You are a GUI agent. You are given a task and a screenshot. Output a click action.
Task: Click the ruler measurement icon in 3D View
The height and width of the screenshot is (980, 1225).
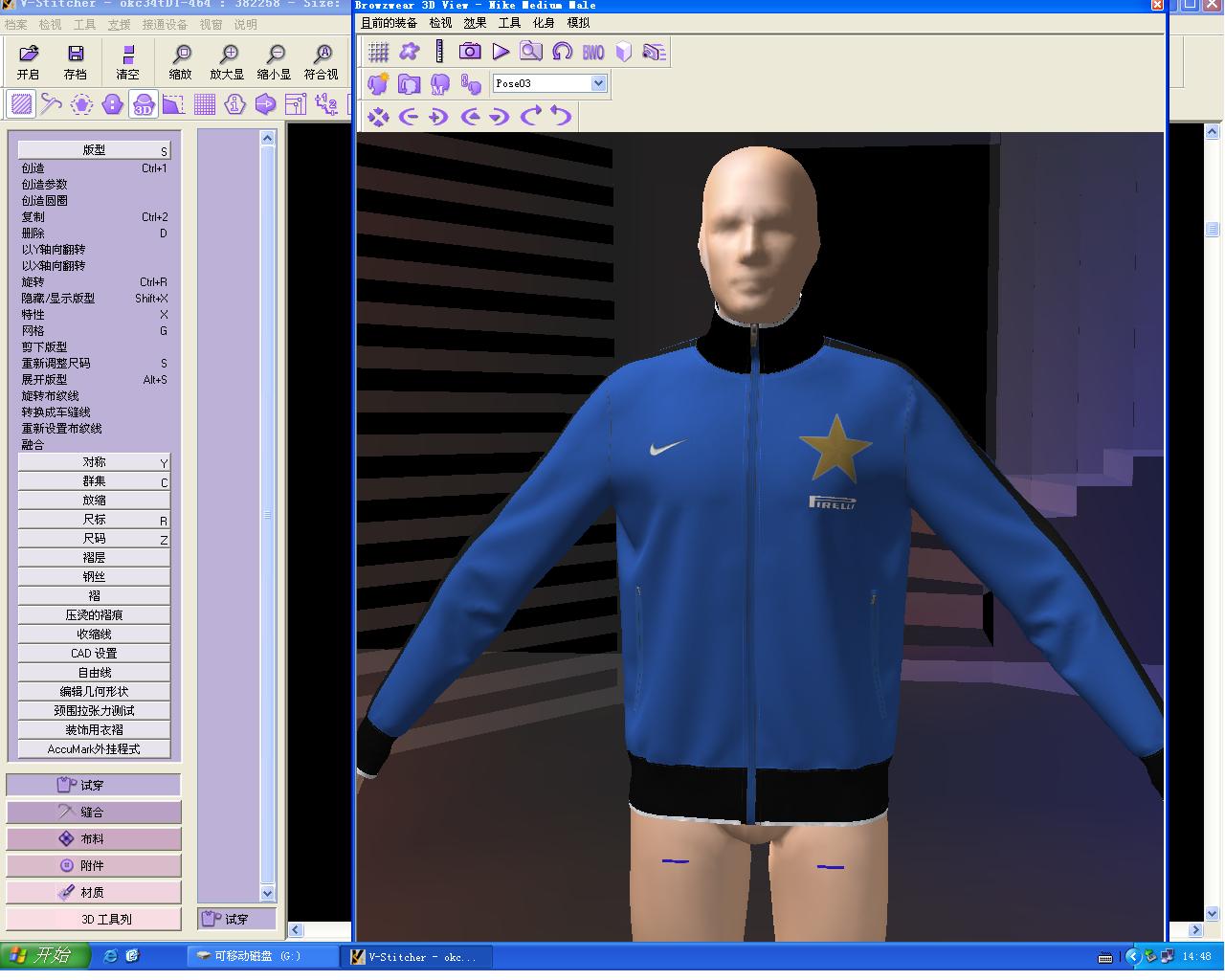pyautogui.click(x=439, y=52)
